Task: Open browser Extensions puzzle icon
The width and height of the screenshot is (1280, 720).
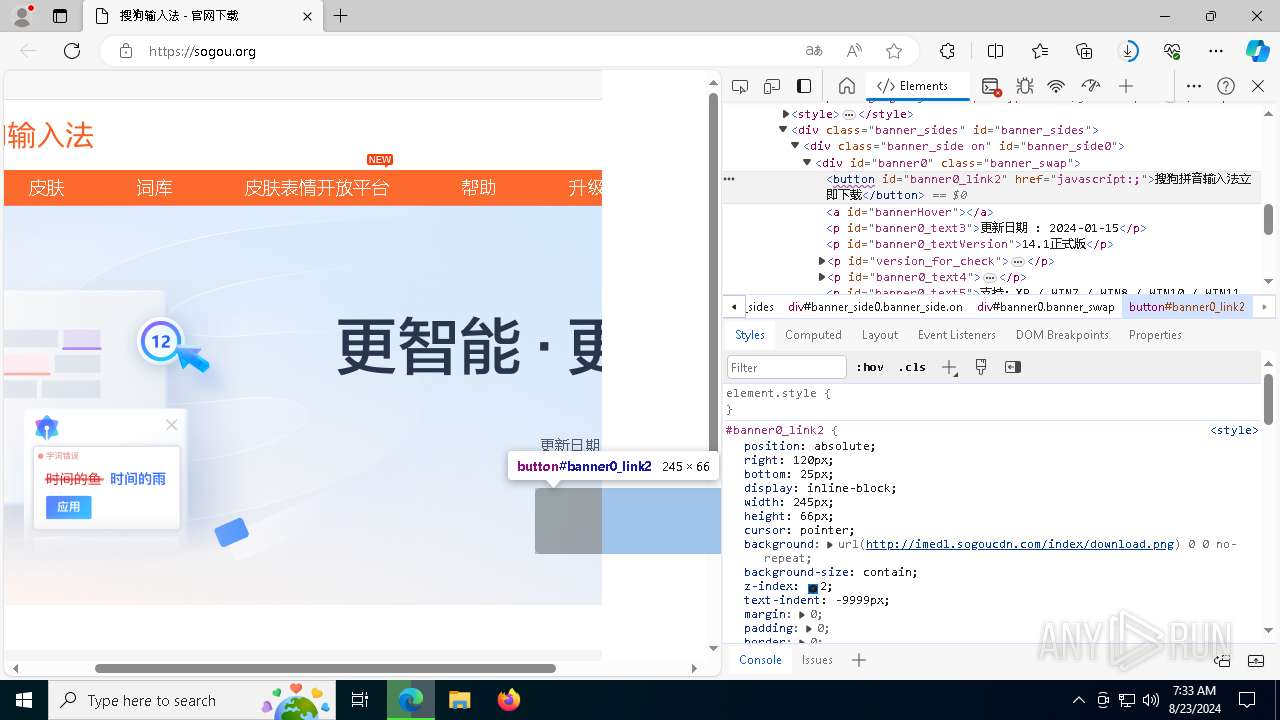Action: coord(947,51)
